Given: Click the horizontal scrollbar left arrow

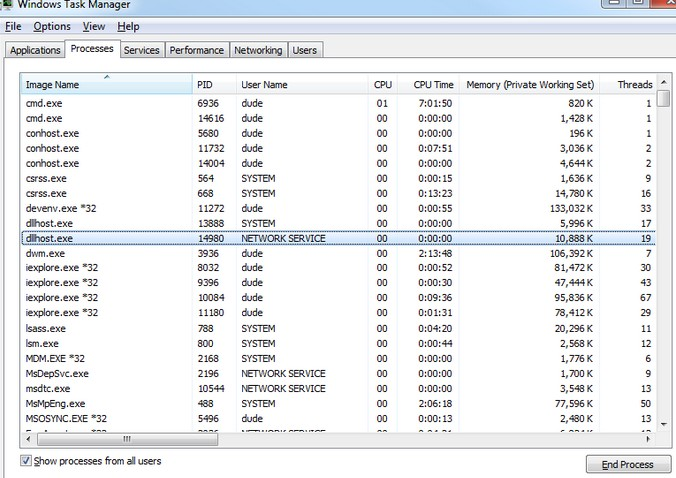Looking at the screenshot, I should pos(28,439).
